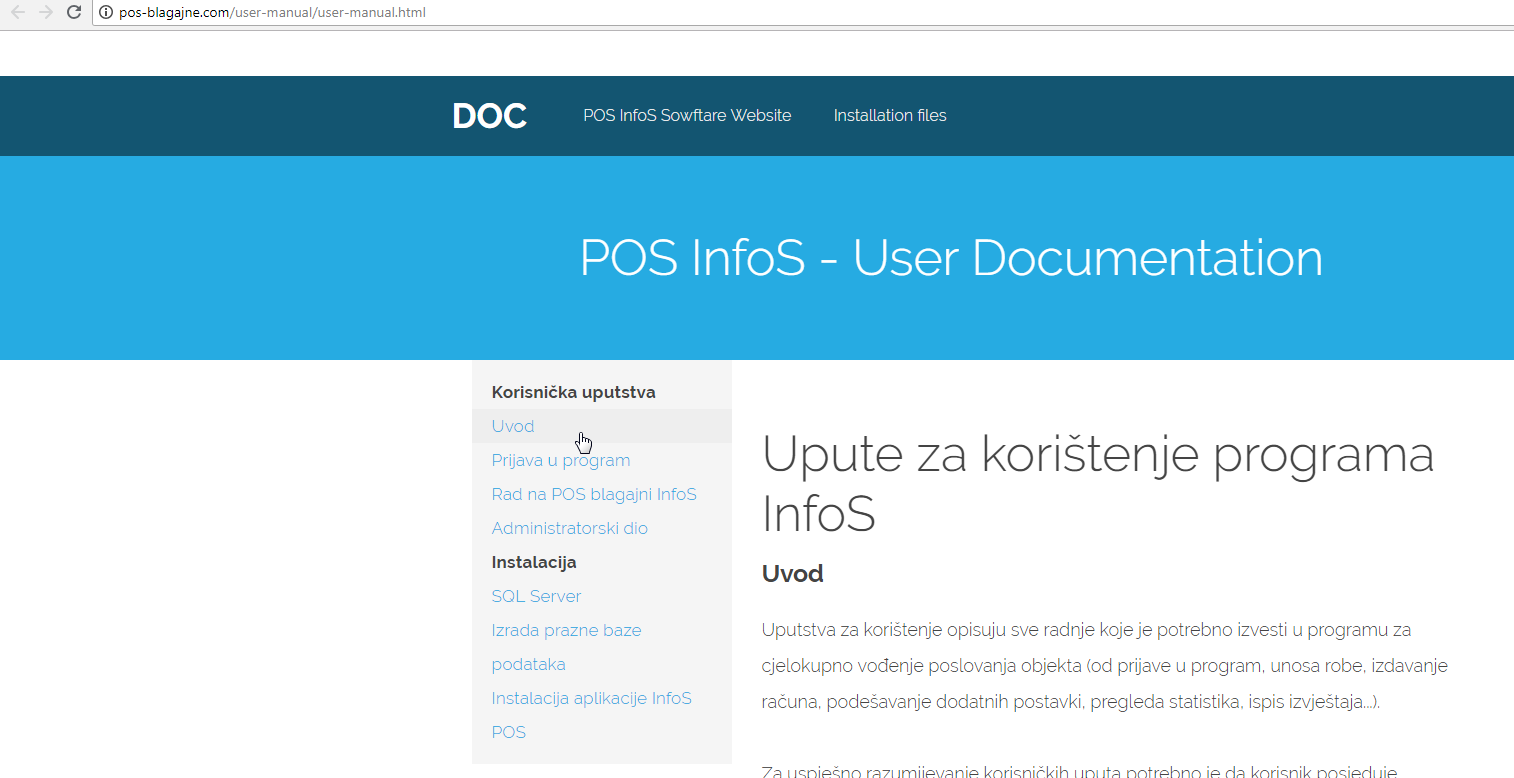Go to Installation files in navbar
1514x778 pixels.
coord(889,116)
